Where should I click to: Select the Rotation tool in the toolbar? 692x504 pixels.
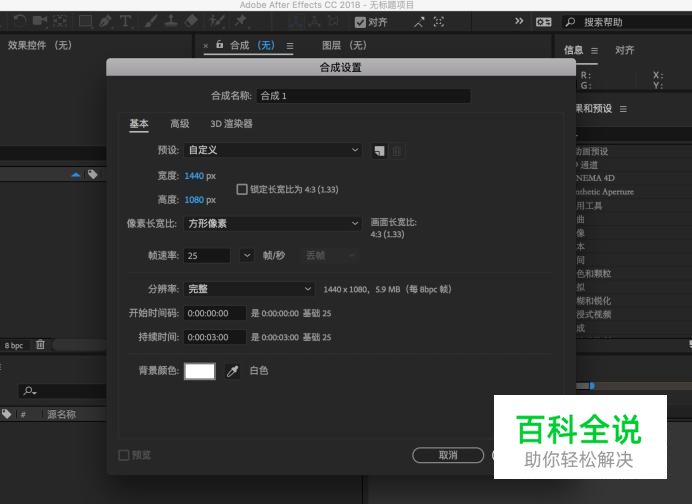[19, 21]
